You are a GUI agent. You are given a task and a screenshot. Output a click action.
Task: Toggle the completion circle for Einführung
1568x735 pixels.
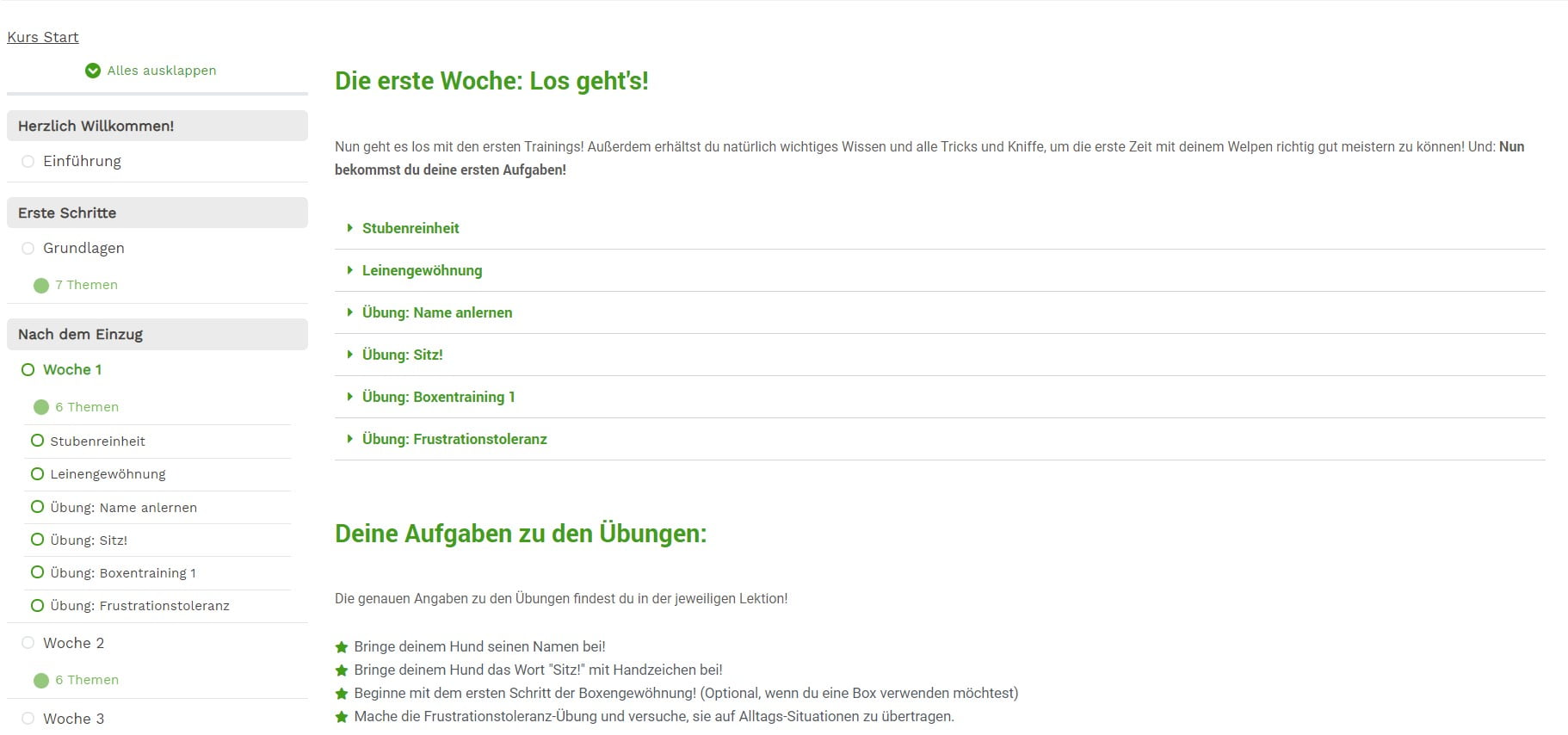point(28,162)
